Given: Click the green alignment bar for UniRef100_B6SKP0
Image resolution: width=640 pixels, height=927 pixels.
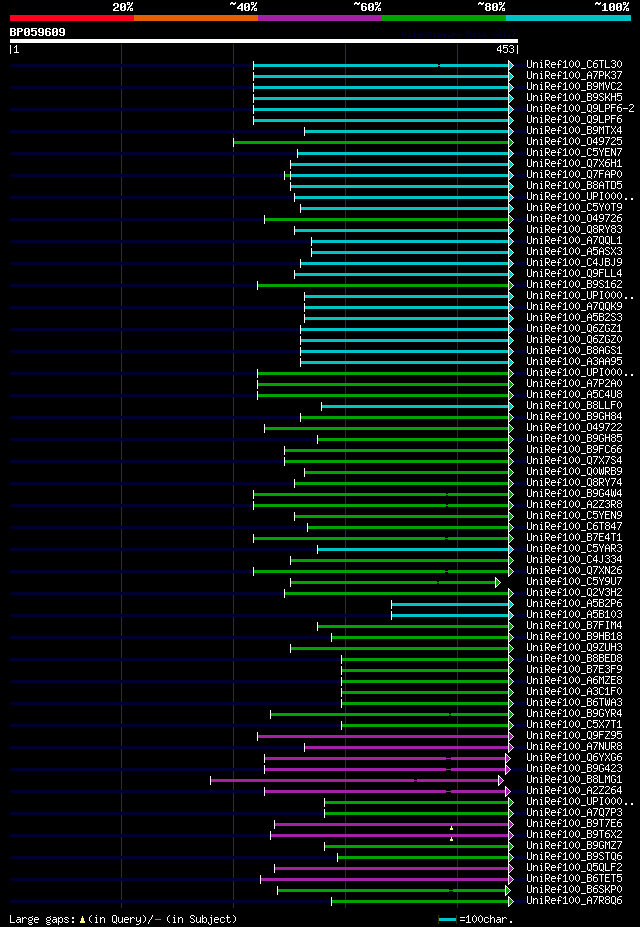Looking at the screenshot, I should [394, 890].
